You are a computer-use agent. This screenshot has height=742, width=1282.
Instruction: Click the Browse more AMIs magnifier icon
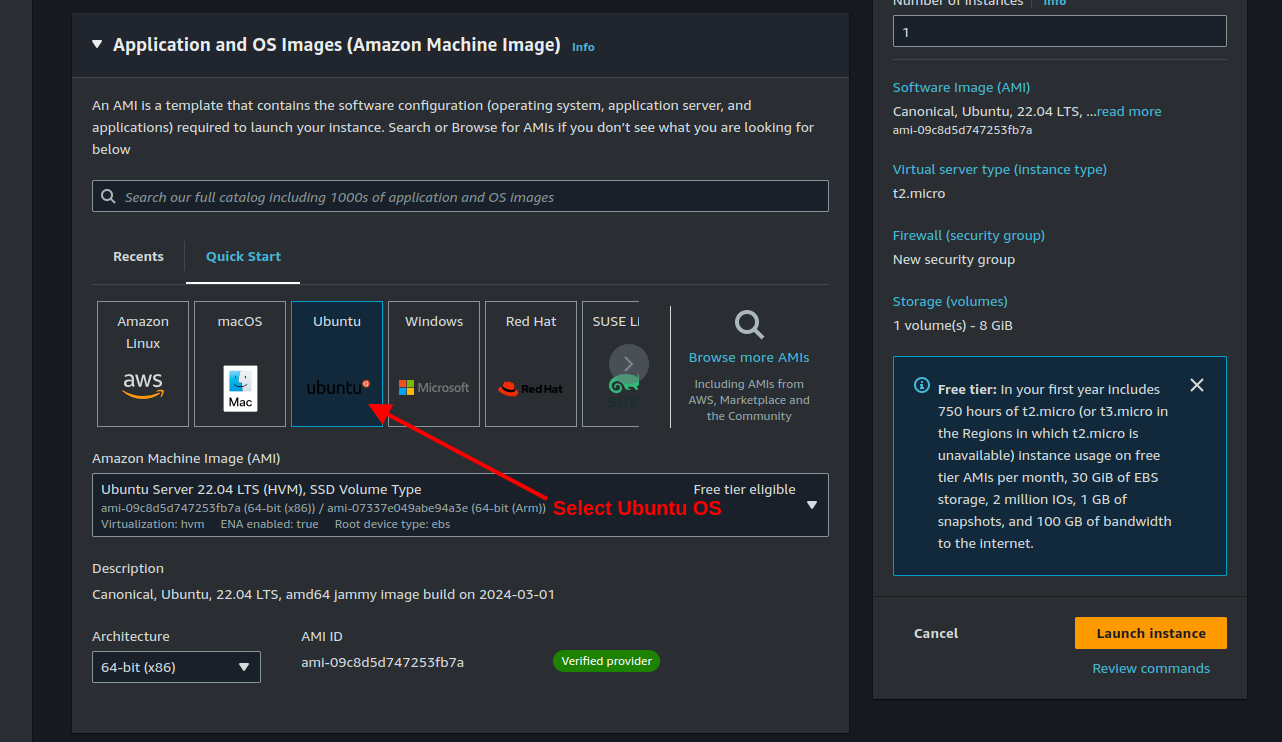[x=749, y=325]
